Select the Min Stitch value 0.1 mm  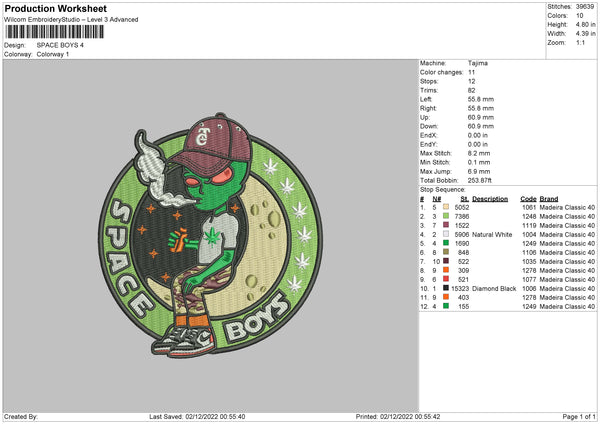click(x=479, y=162)
